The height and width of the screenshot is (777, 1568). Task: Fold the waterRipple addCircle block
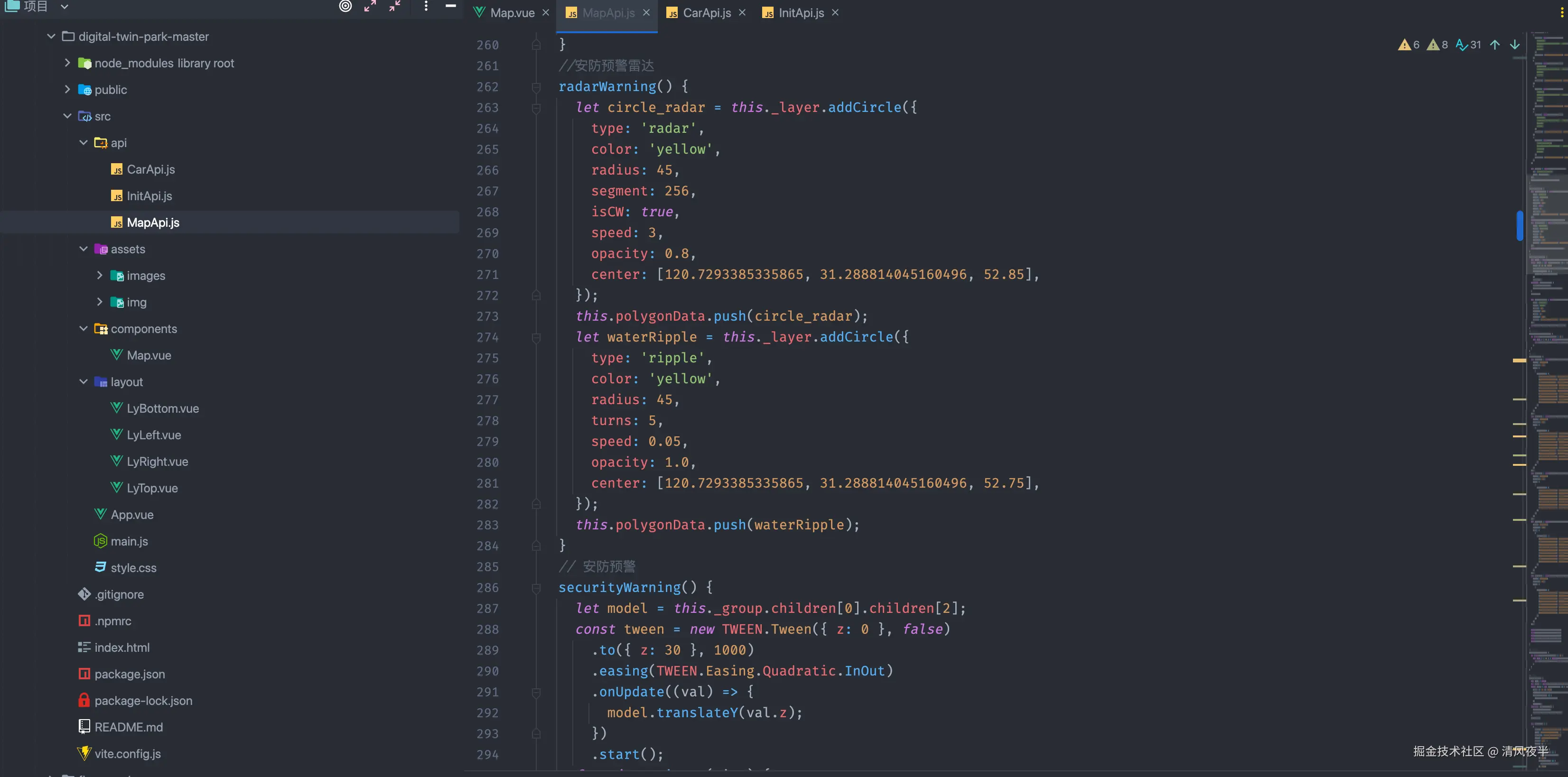tap(536, 338)
